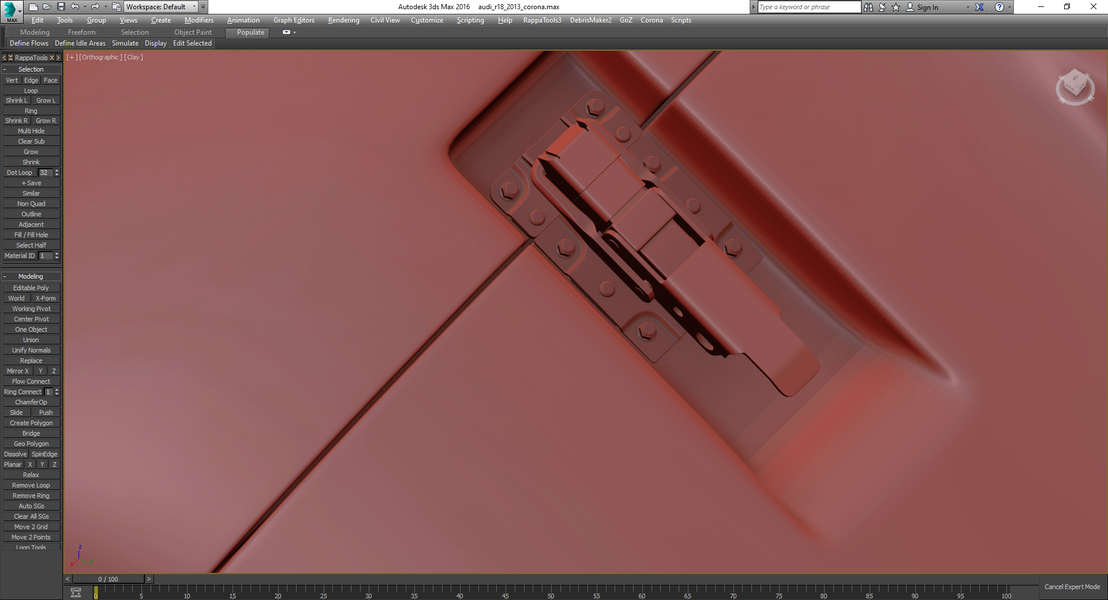The height and width of the screenshot is (600, 1108).
Task: Switch to the Freeform ribbon tab
Action: pyautogui.click(x=82, y=32)
